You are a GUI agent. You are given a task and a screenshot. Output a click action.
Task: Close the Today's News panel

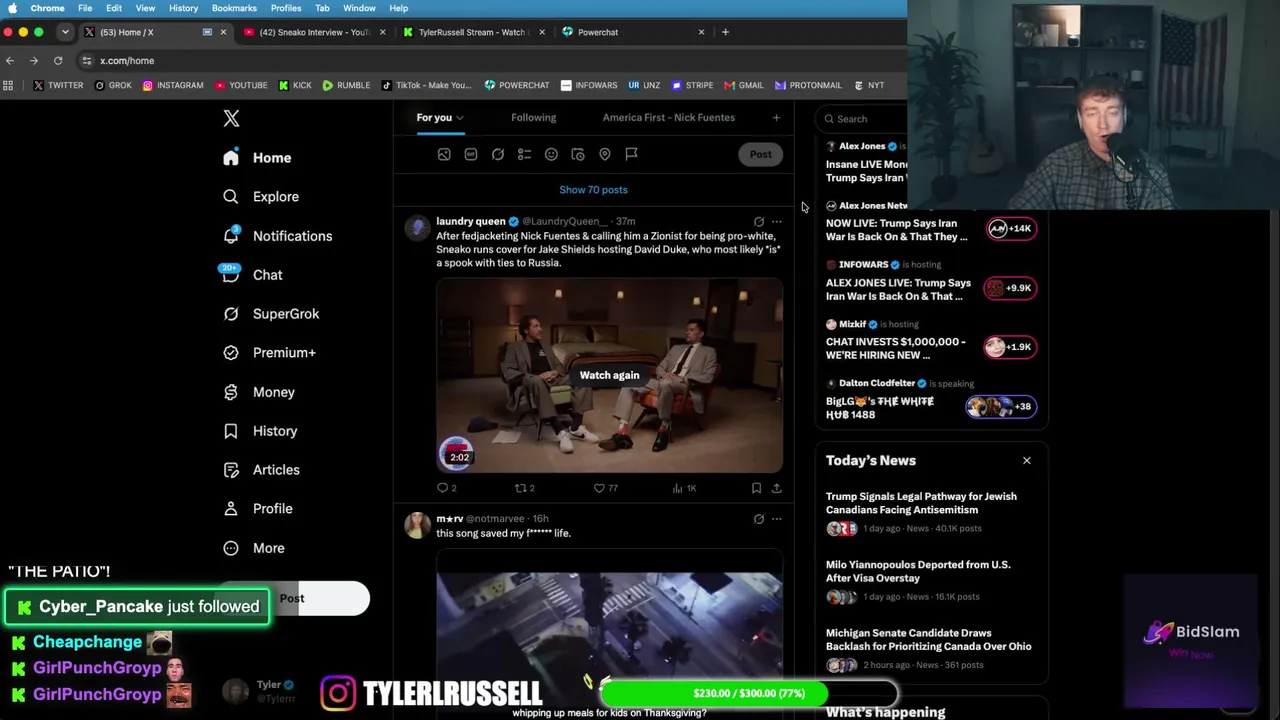coord(1026,460)
